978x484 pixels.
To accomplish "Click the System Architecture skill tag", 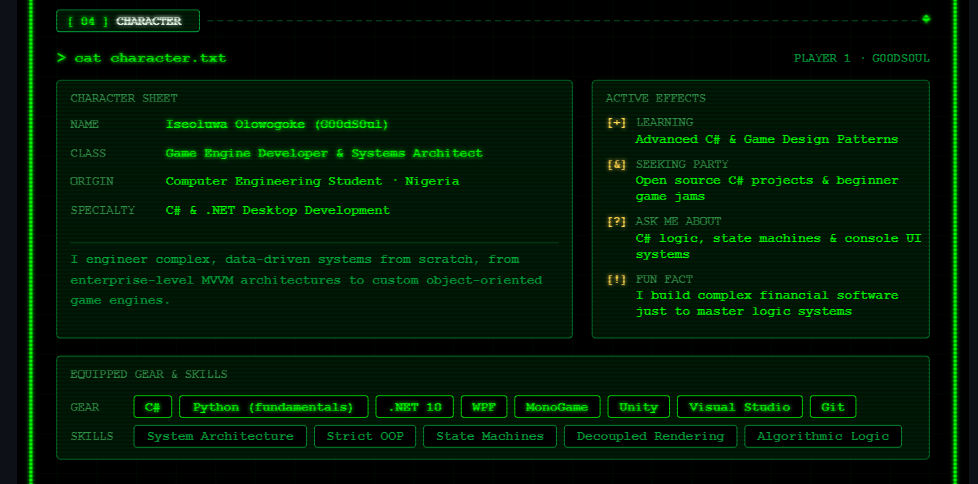I will click(x=220, y=437).
